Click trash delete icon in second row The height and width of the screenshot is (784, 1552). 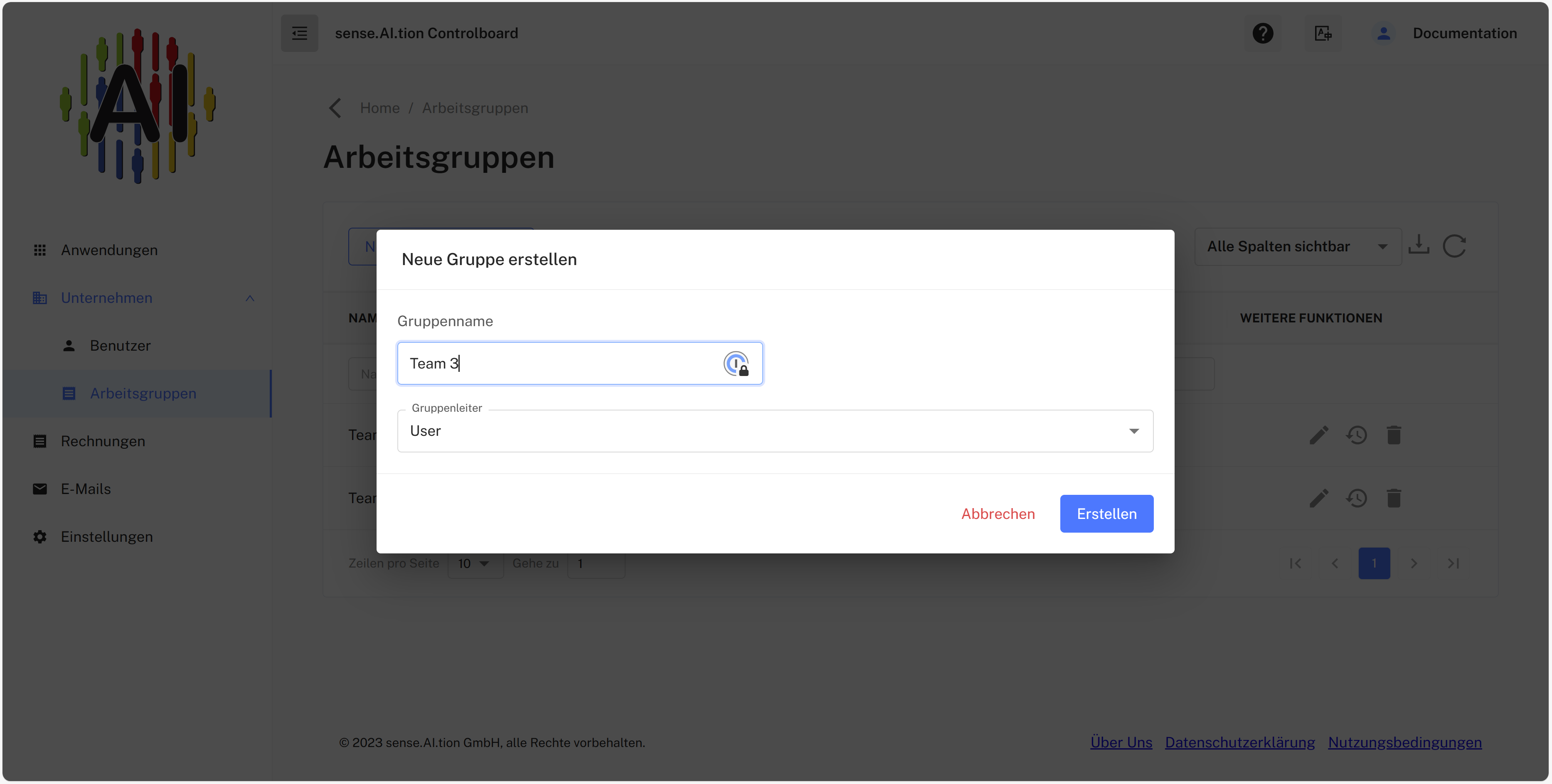coord(1394,498)
